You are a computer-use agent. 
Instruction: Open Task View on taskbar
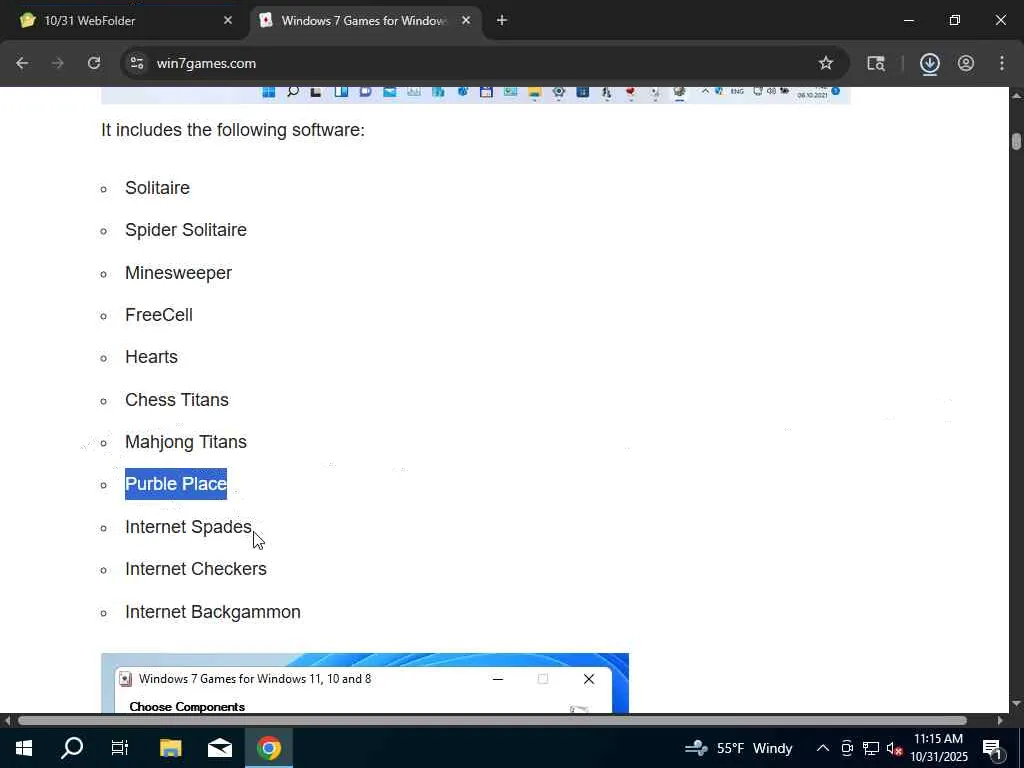click(120, 748)
